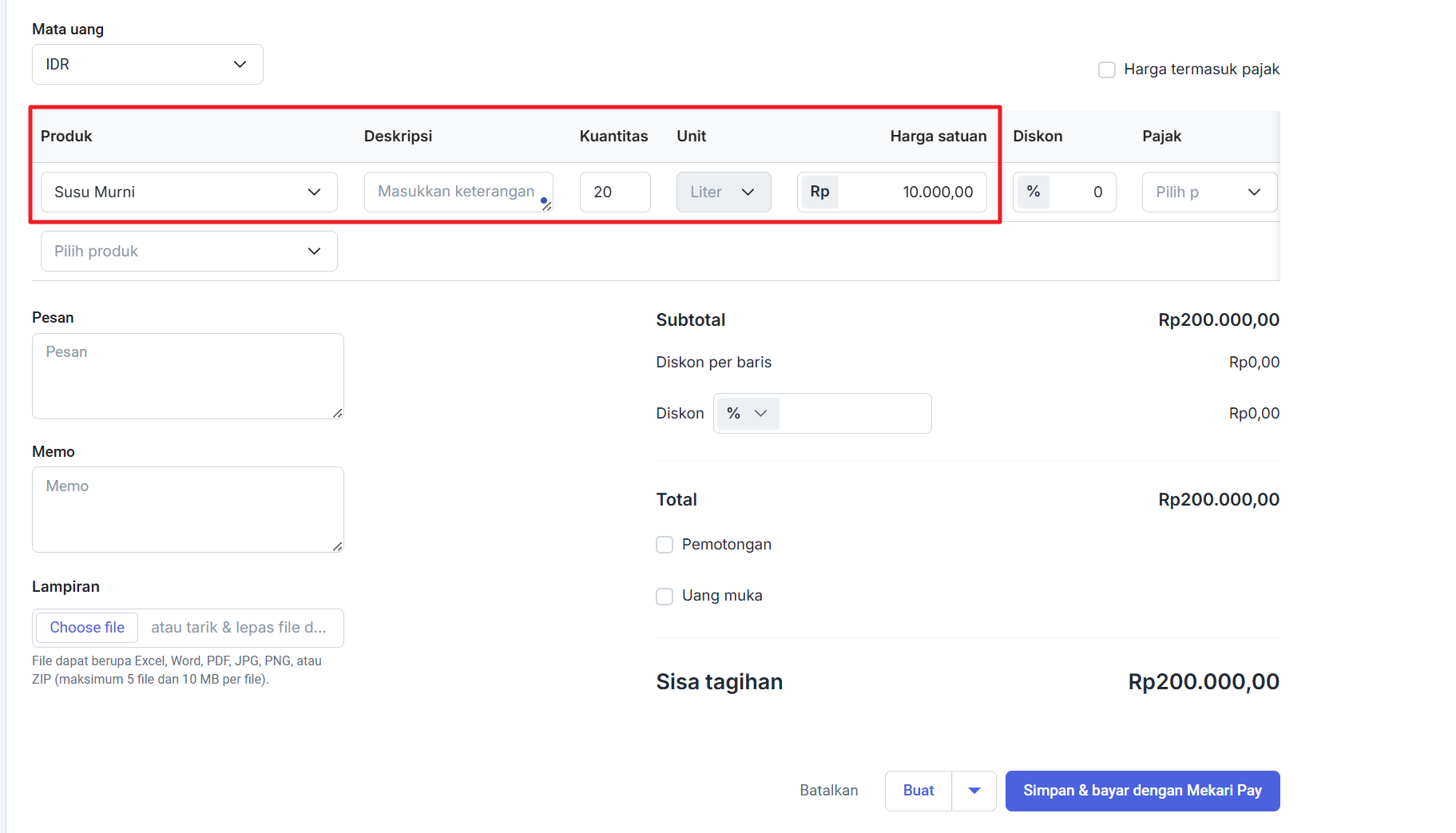Click the caret arrow beside Buat

[x=974, y=791]
